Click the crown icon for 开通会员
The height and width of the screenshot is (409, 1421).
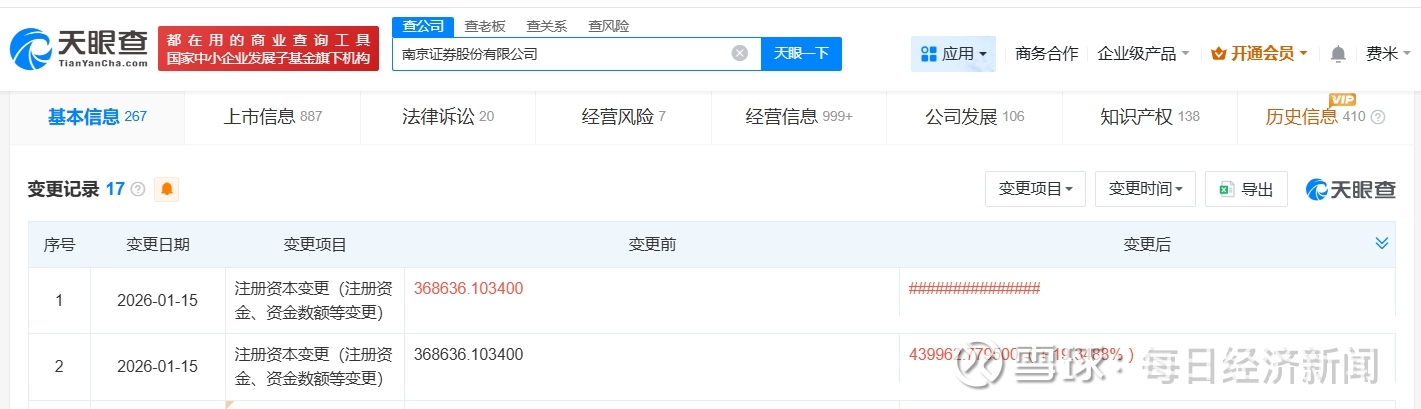click(x=1218, y=54)
